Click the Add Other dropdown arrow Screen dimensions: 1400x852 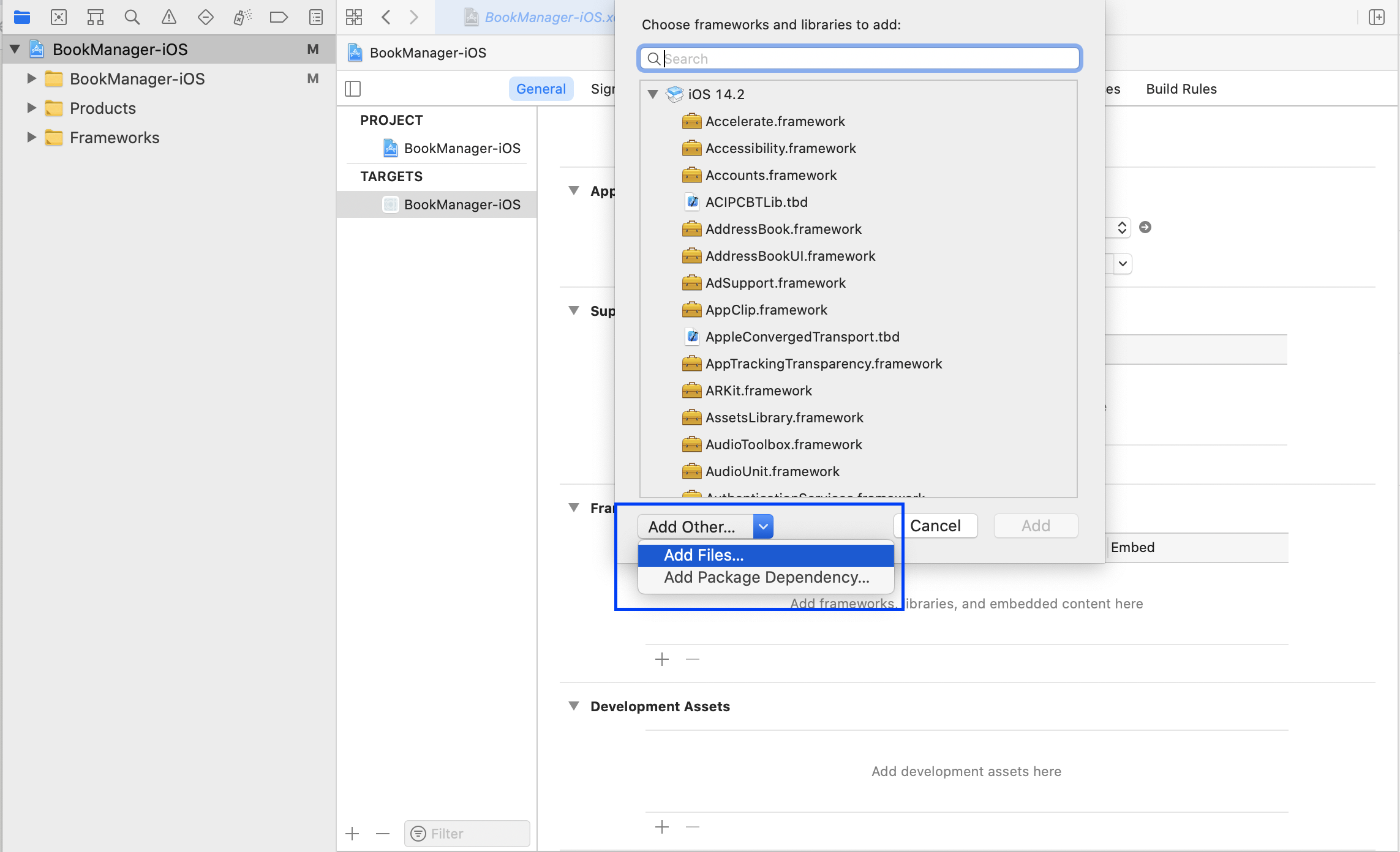click(x=763, y=526)
